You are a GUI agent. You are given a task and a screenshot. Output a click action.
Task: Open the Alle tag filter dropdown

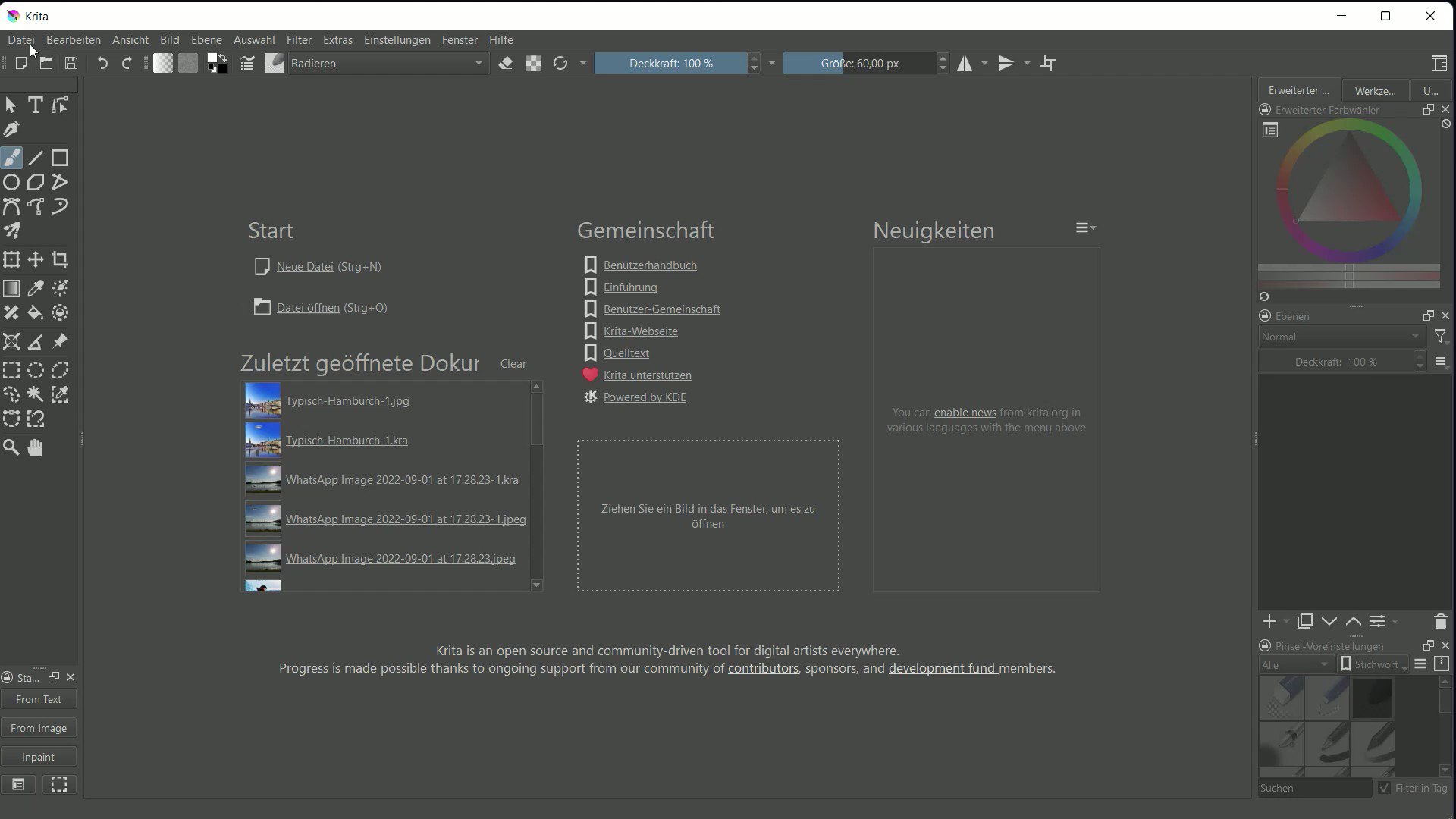[1296, 665]
